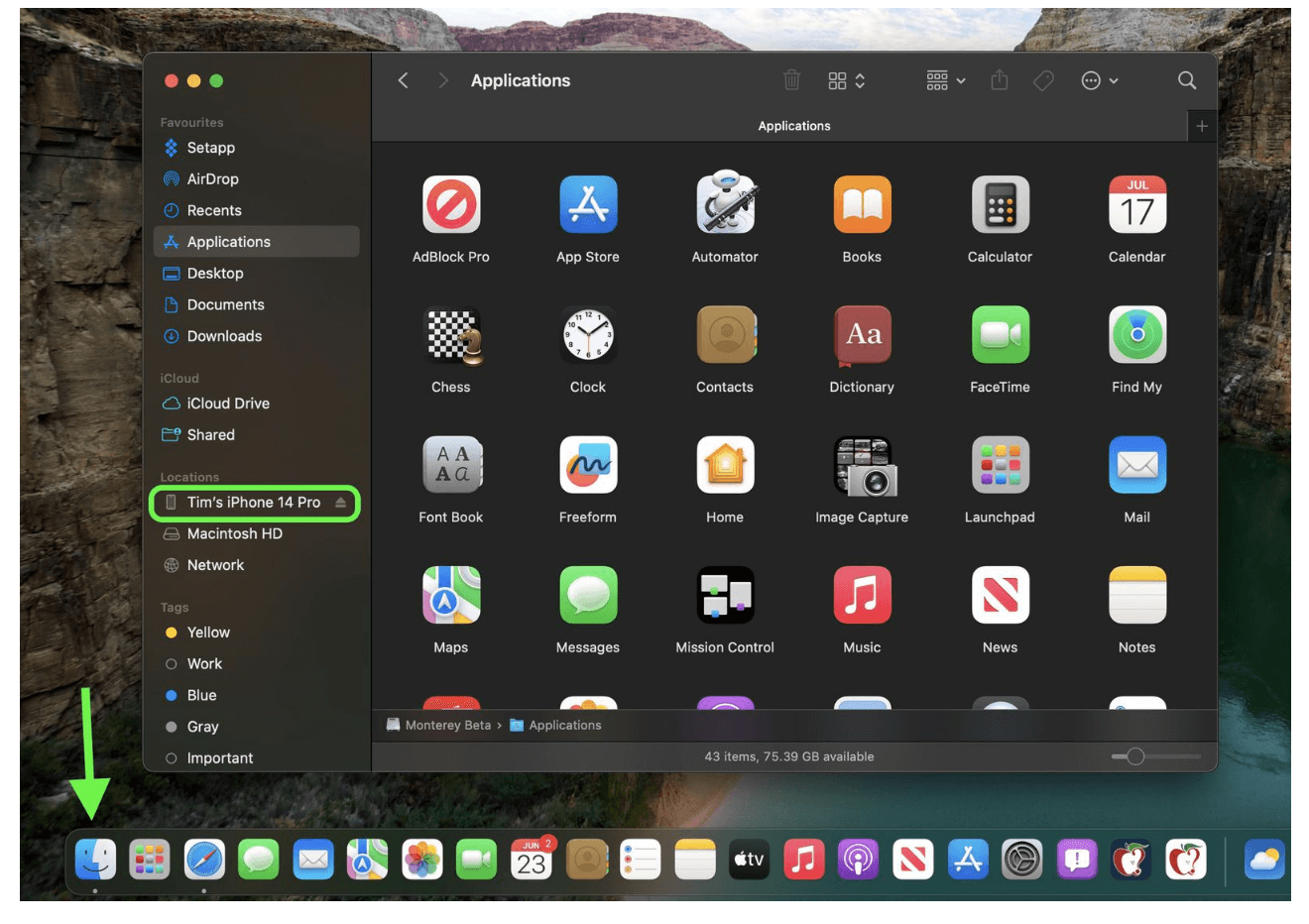Launch the Books app
1309x924 pixels.
862,204
